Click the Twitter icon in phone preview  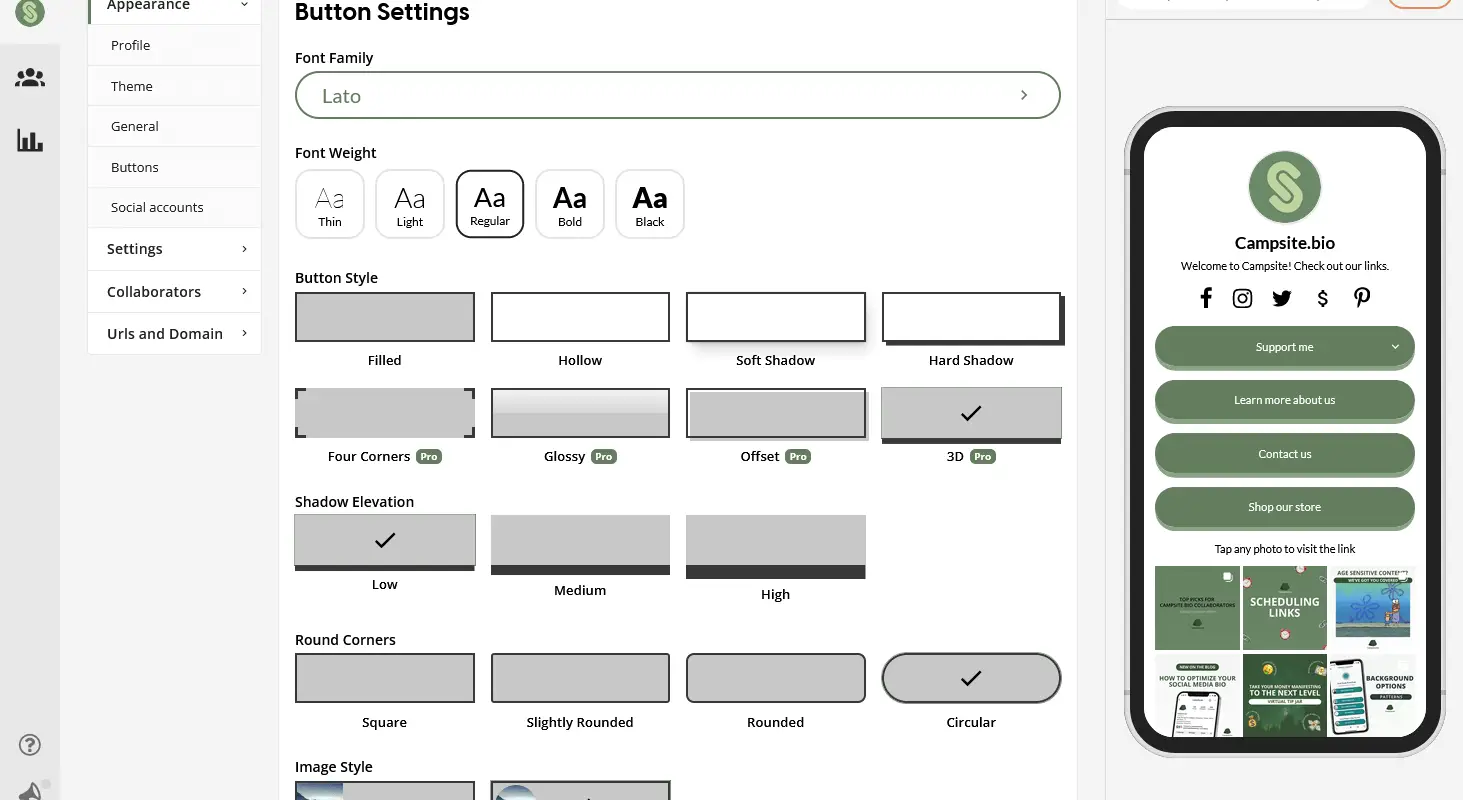(1282, 298)
